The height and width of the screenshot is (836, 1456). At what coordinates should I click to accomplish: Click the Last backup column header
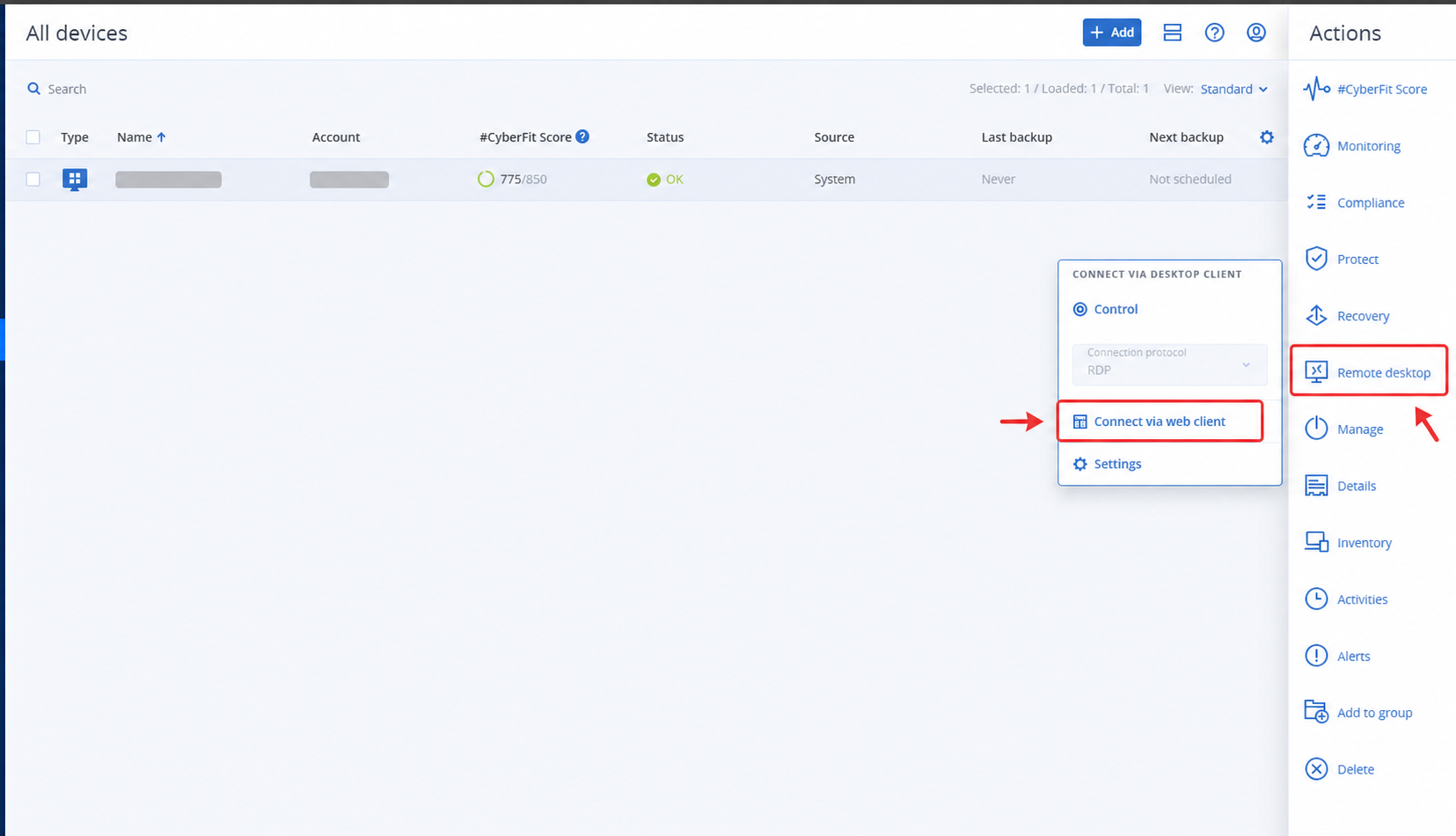pyautogui.click(x=1017, y=137)
